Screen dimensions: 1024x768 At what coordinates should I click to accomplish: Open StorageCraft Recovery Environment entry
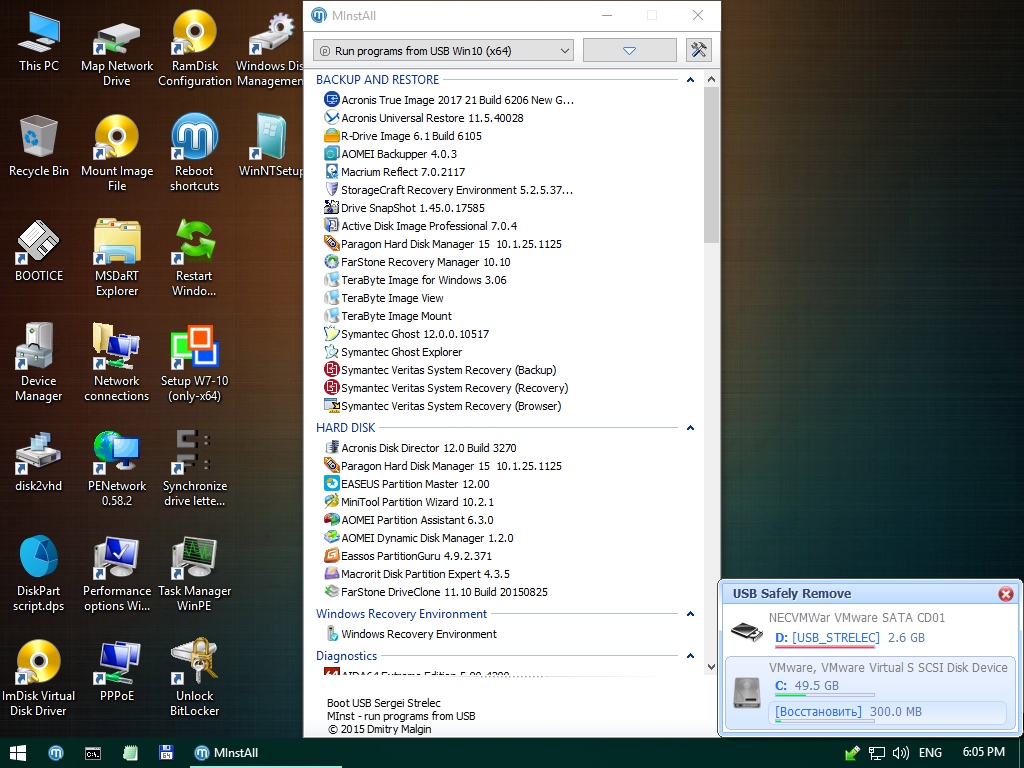(449, 190)
